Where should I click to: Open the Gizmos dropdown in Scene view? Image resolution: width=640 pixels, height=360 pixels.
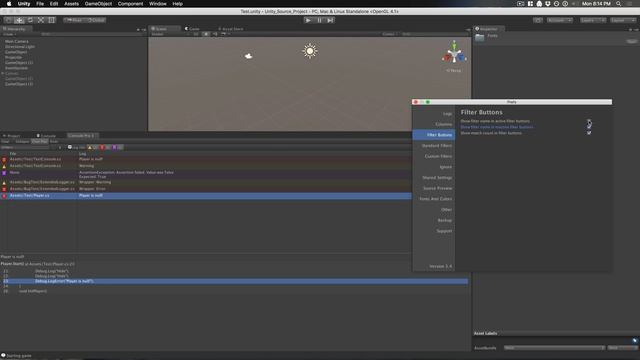pos(389,34)
